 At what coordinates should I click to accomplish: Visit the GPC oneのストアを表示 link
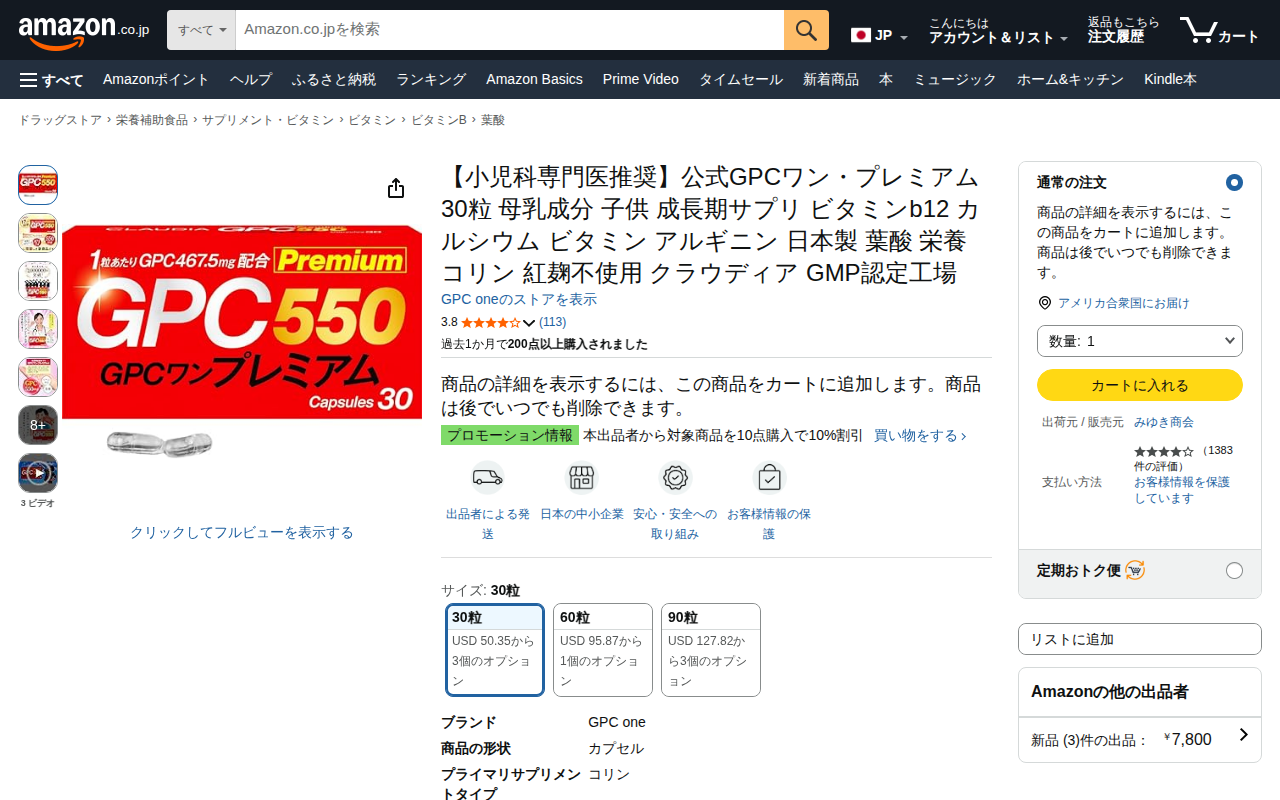(x=519, y=300)
